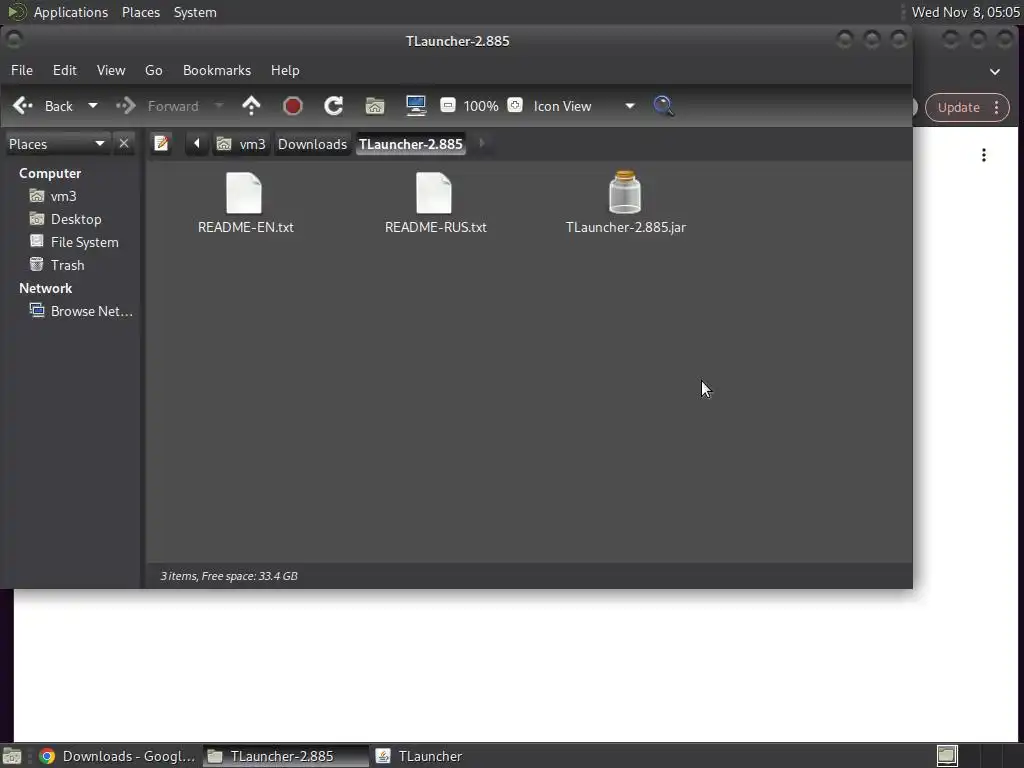Go to the Downloads path segment
1024x768 pixels.
[x=312, y=144]
